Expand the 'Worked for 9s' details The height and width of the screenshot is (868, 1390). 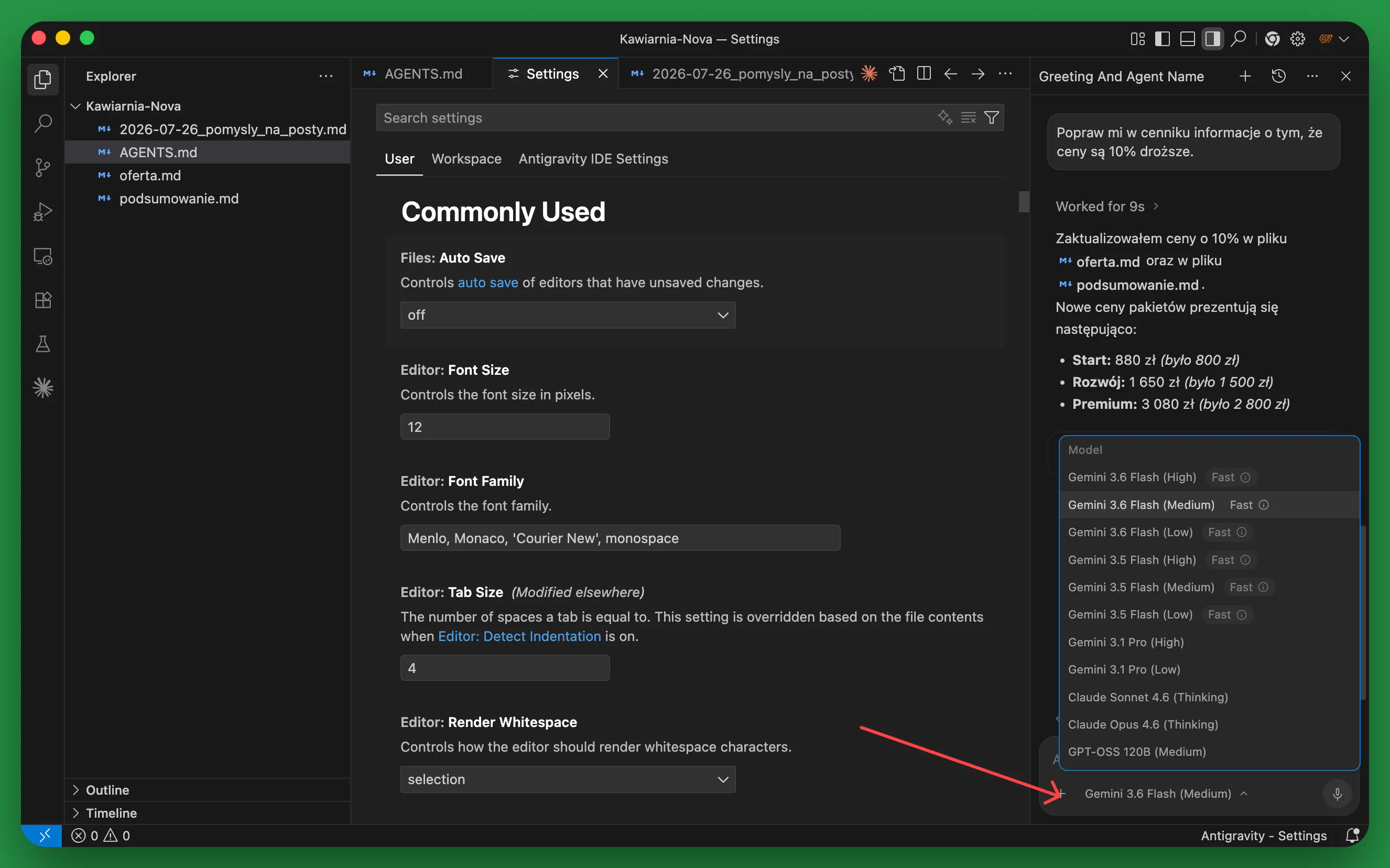tap(1107, 206)
